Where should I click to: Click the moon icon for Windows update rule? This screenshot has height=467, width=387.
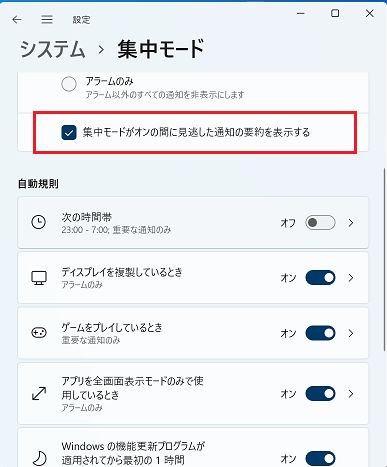coord(39,458)
